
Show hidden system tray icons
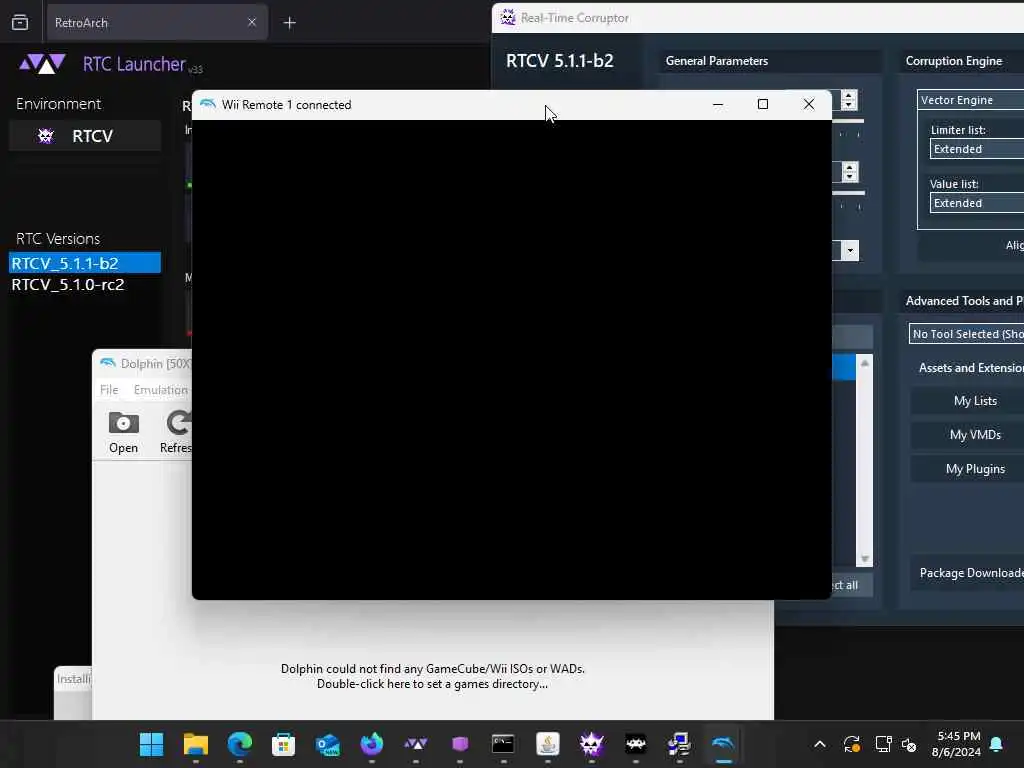click(820, 744)
